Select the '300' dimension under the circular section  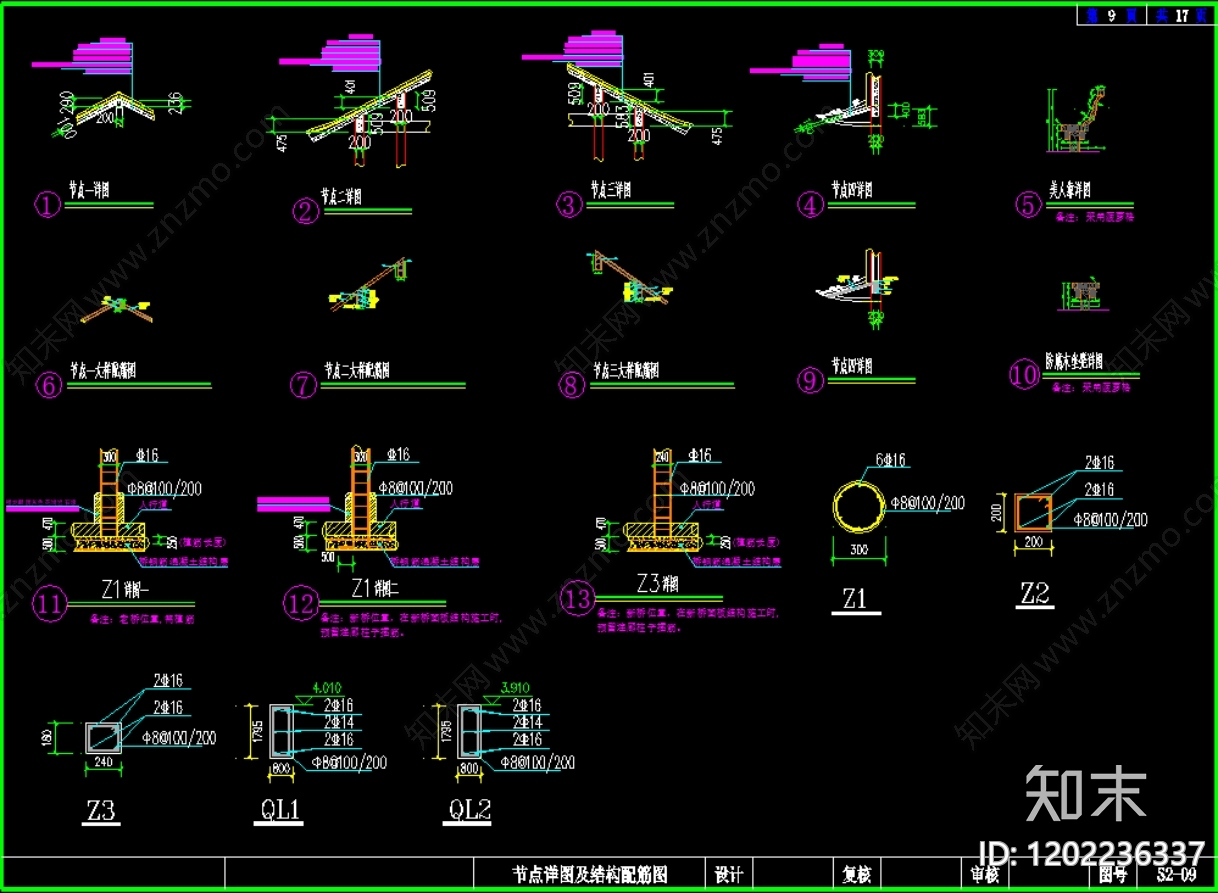(x=859, y=550)
